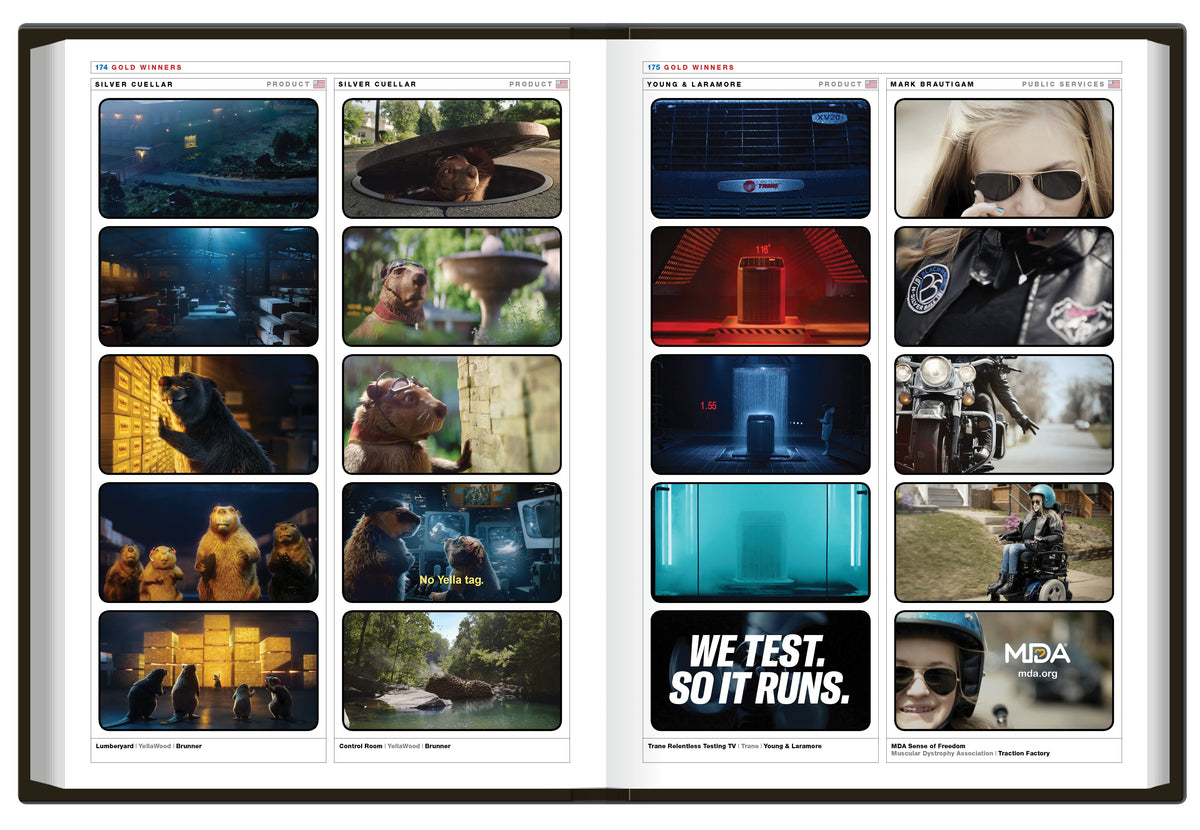1200x830 pixels.
Task: Click the No Yella tag. subtitle
Action: tap(452, 580)
